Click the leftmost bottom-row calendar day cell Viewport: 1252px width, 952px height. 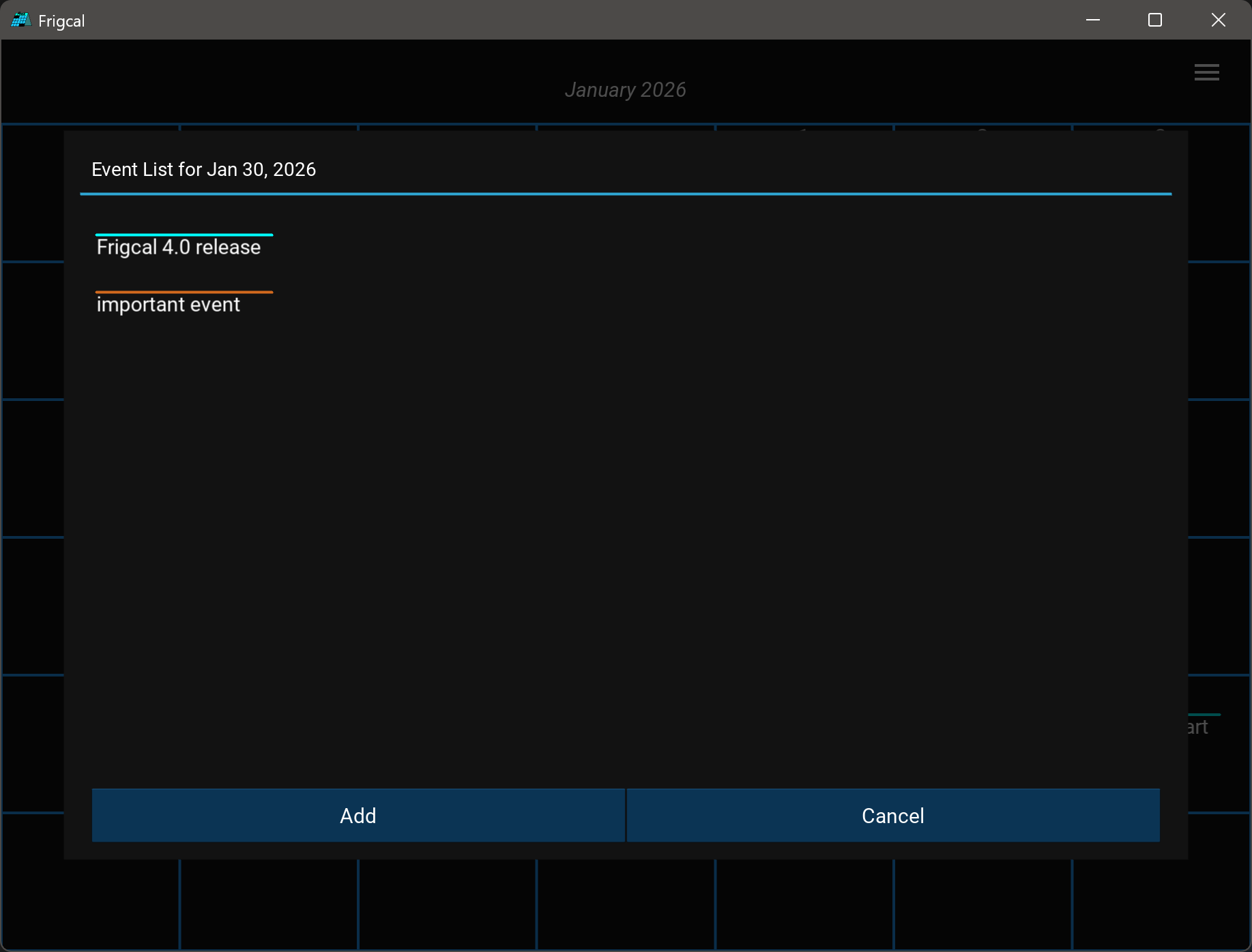[x=91, y=904]
